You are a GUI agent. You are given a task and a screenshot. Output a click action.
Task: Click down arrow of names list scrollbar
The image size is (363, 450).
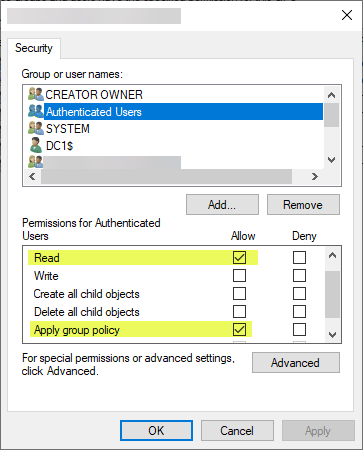click(331, 160)
